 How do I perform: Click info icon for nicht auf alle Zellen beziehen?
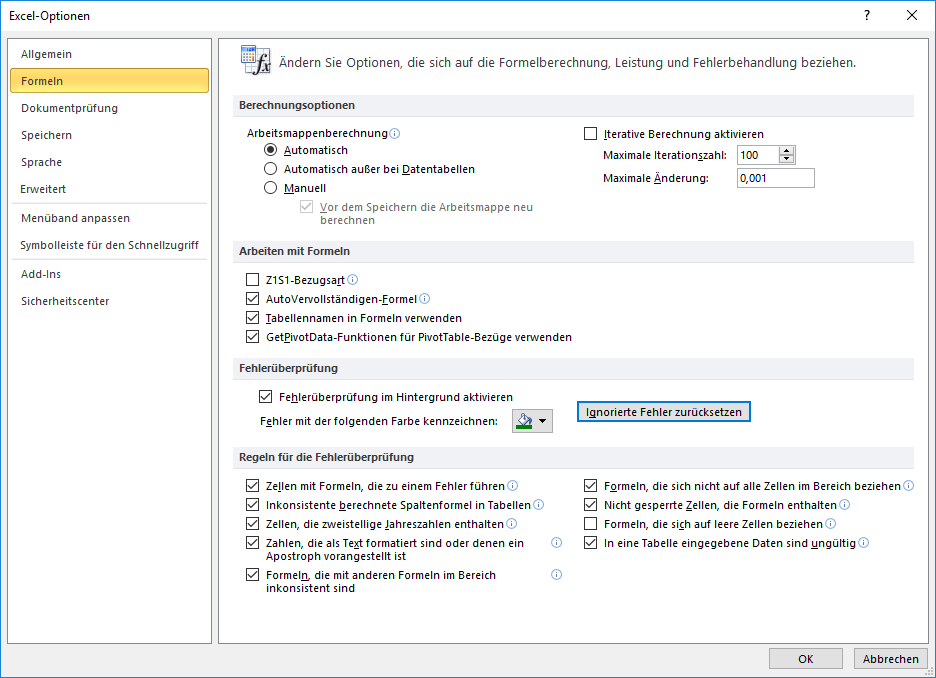tap(909, 486)
